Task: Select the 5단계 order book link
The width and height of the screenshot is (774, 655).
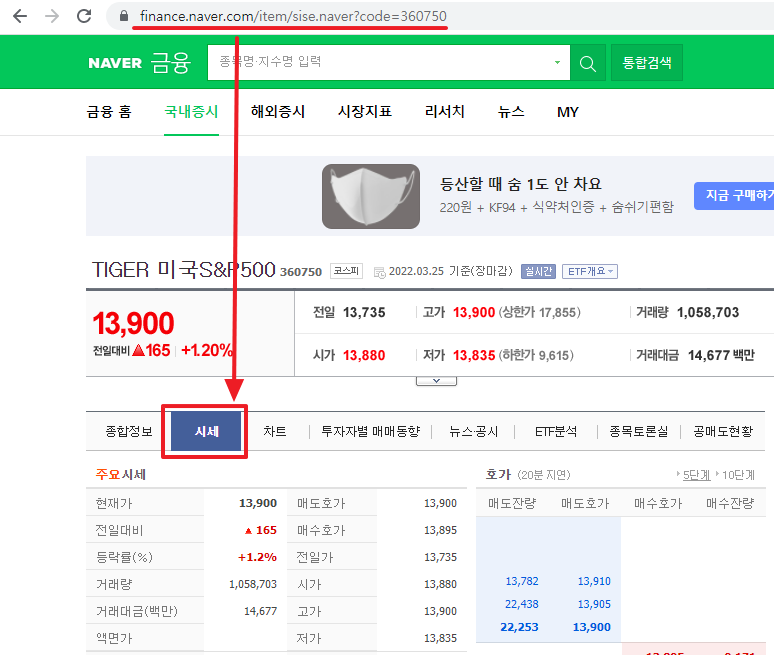Action: (696, 475)
